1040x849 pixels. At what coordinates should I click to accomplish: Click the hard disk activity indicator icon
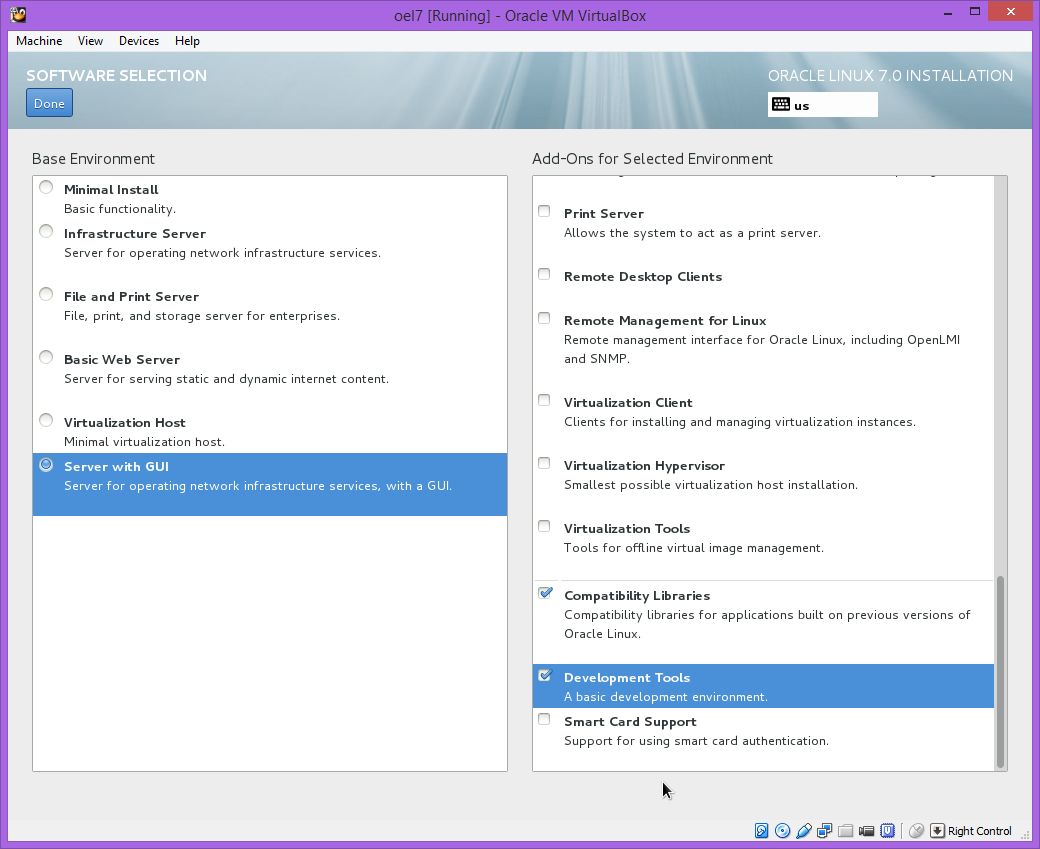click(761, 830)
